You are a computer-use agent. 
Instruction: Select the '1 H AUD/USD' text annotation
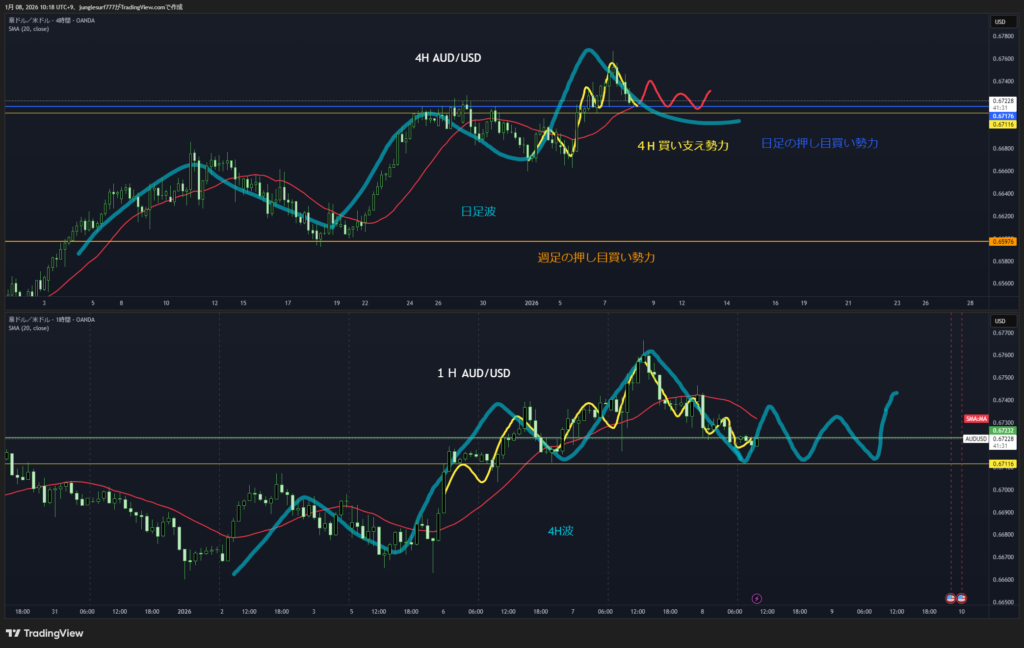(473, 373)
